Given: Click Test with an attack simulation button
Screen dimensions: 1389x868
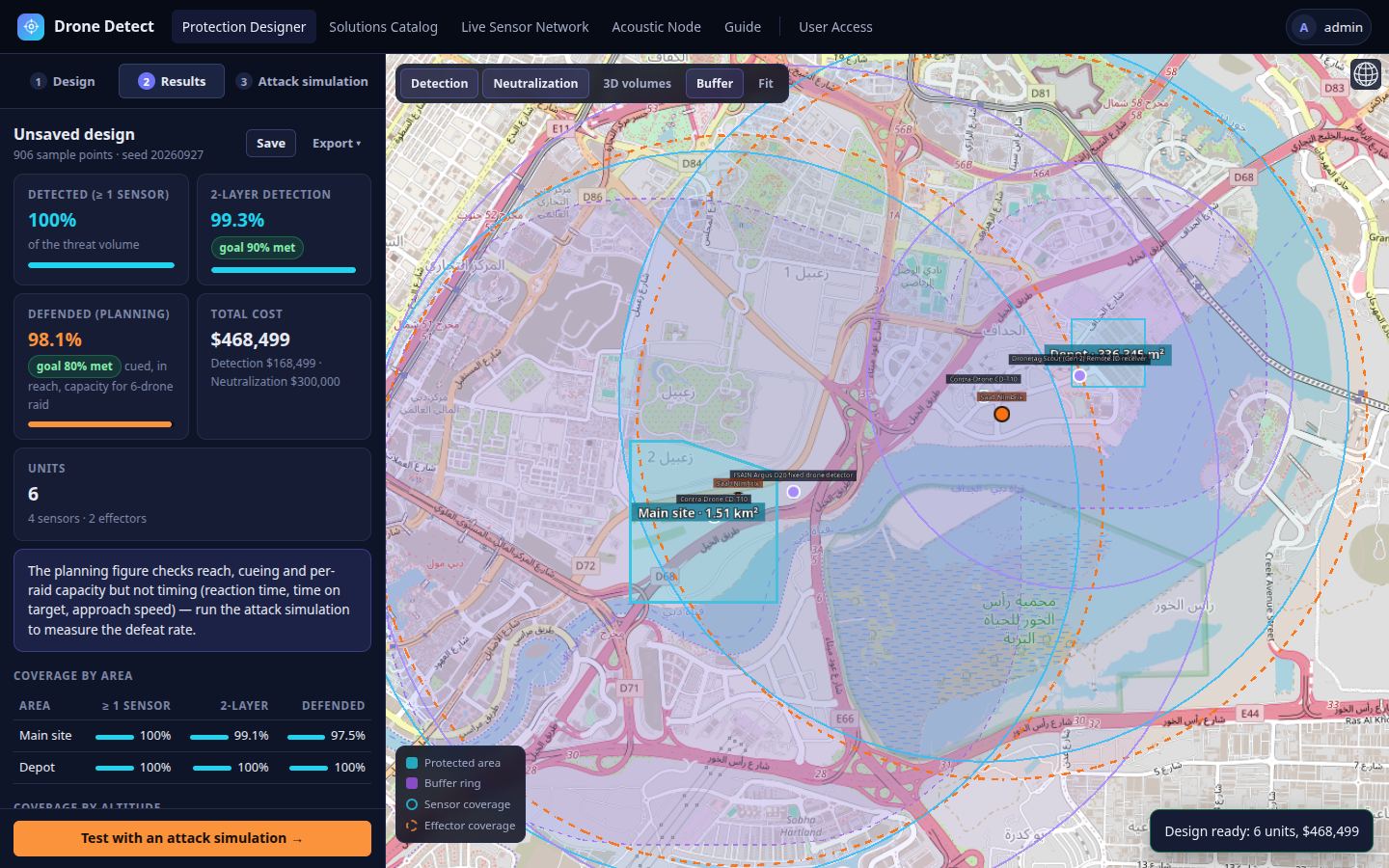Looking at the screenshot, I should tap(192, 838).
